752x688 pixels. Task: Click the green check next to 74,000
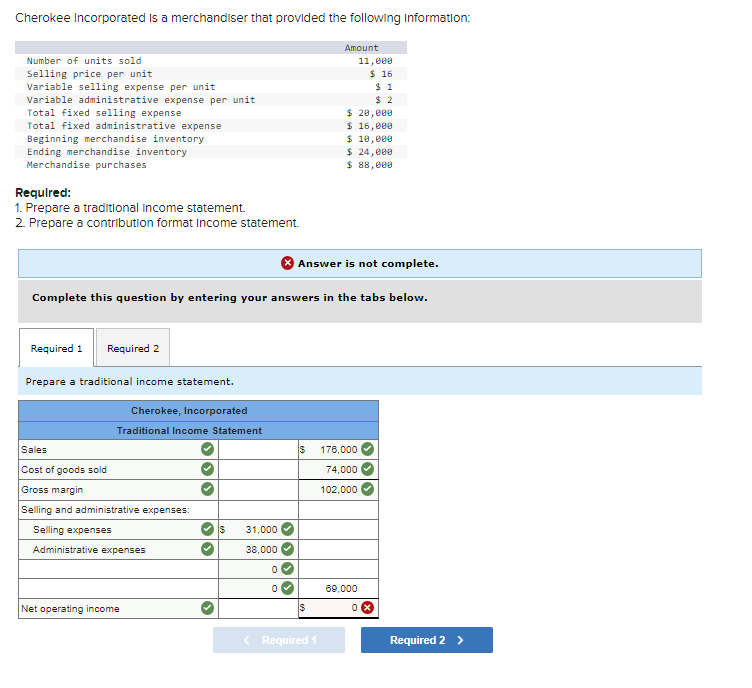coord(367,469)
